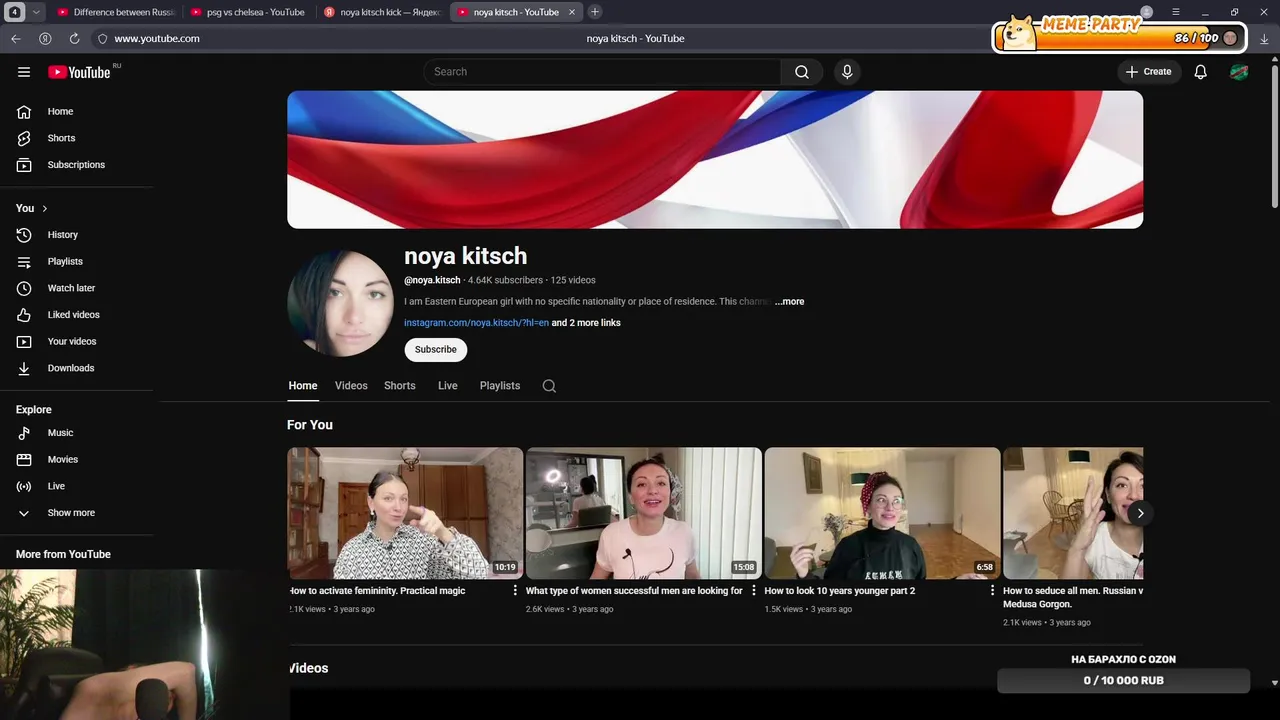Open the YouTube account avatar menu

(1239, 72)
